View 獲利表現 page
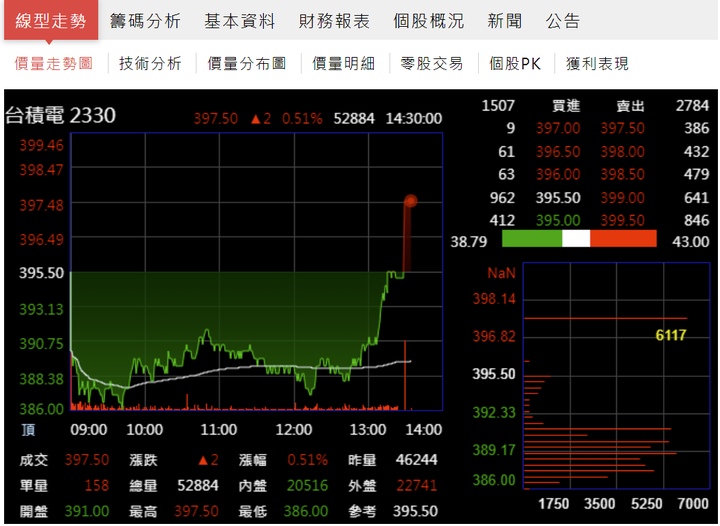This screenshot has width=720, height=526. pyautogui.click(x=597, y=63)
